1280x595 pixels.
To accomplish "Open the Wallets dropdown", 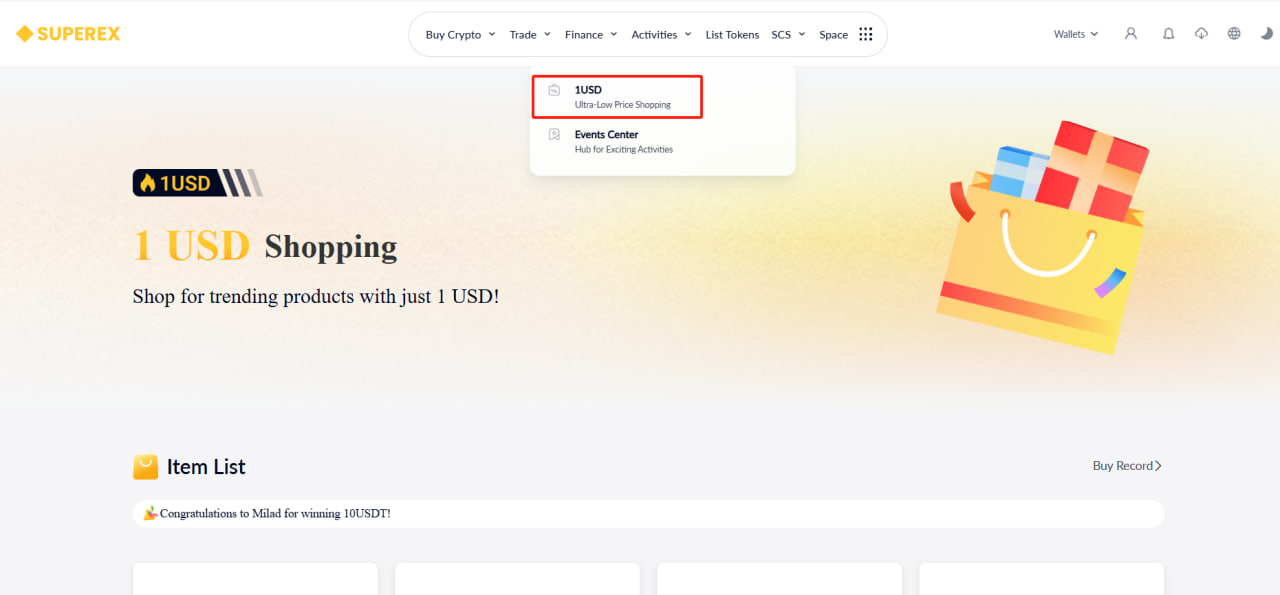I will (x=1076, y=34).
